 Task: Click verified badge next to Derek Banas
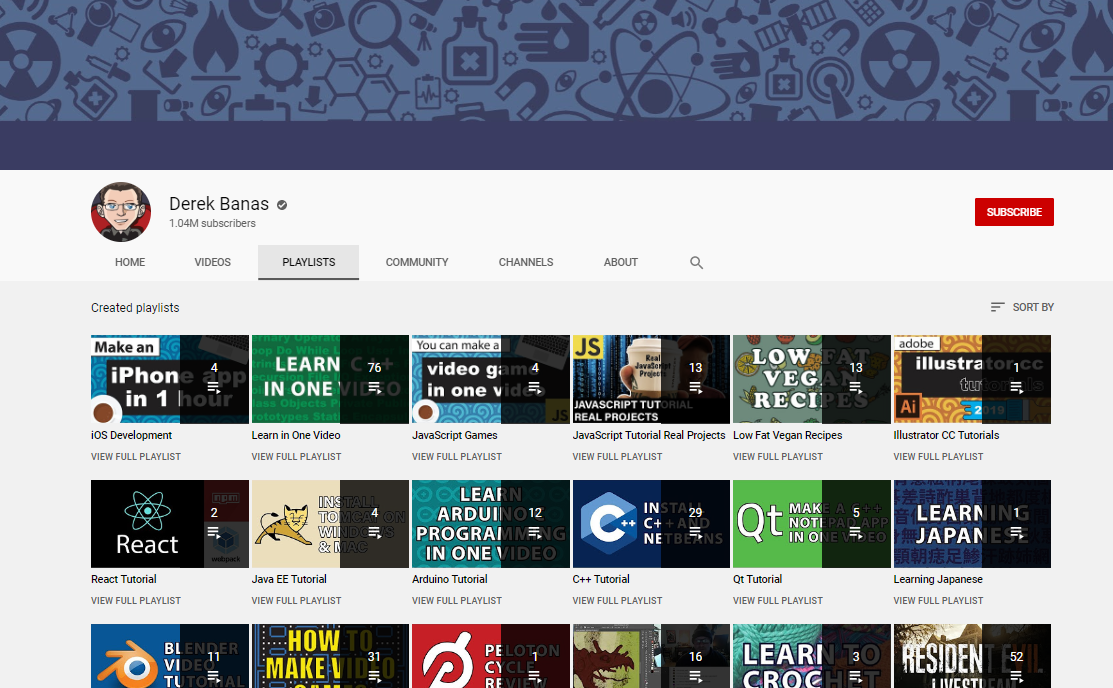tap(283, 205)
